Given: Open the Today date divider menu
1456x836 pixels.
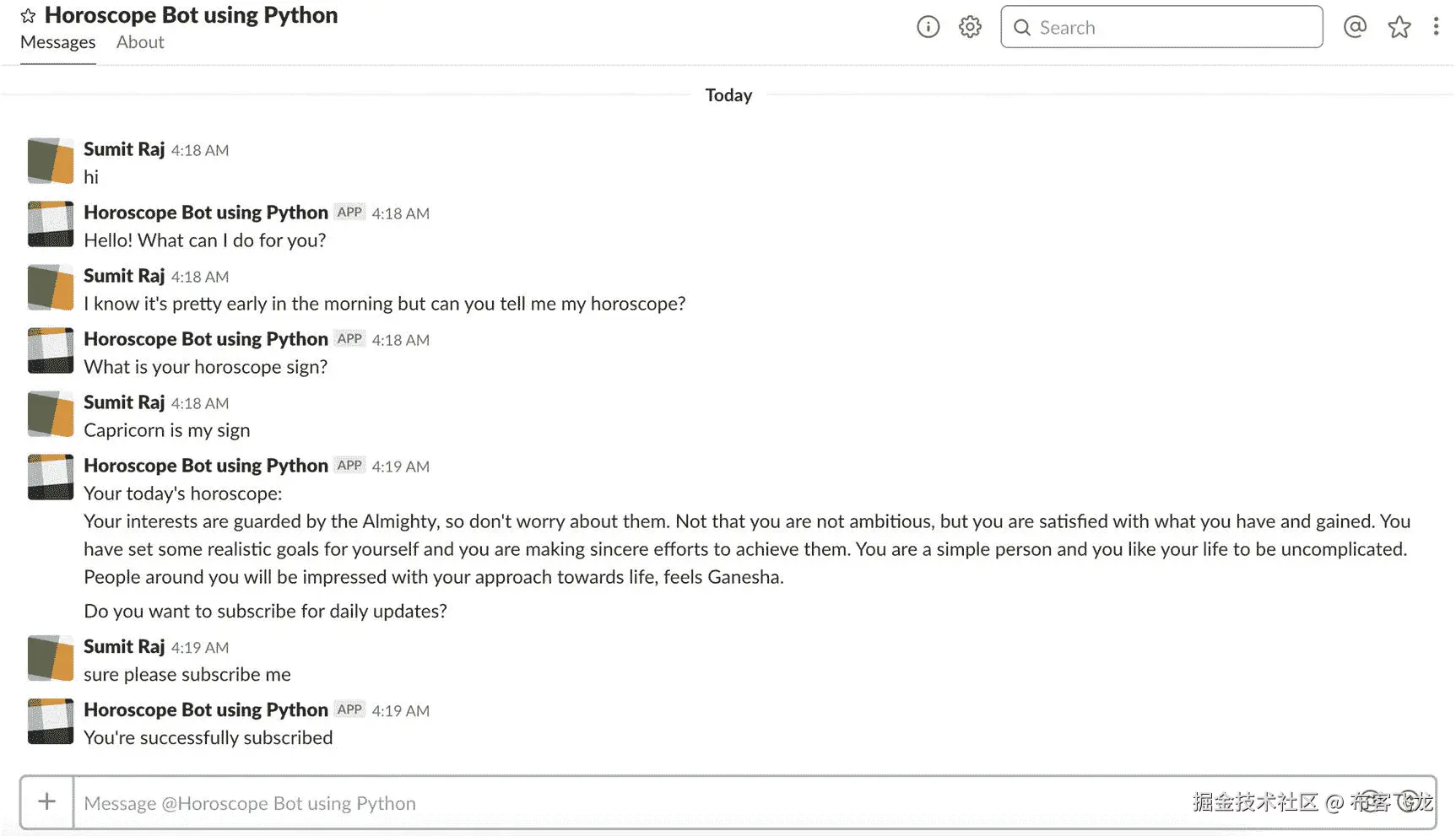Looking at the screenshot, I should click(x=728, y=95).
